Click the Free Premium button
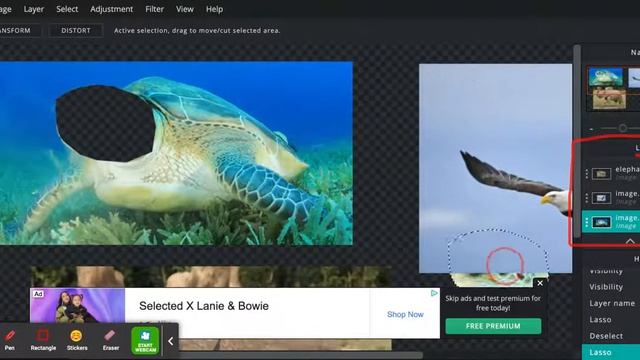 click(493, 326)
